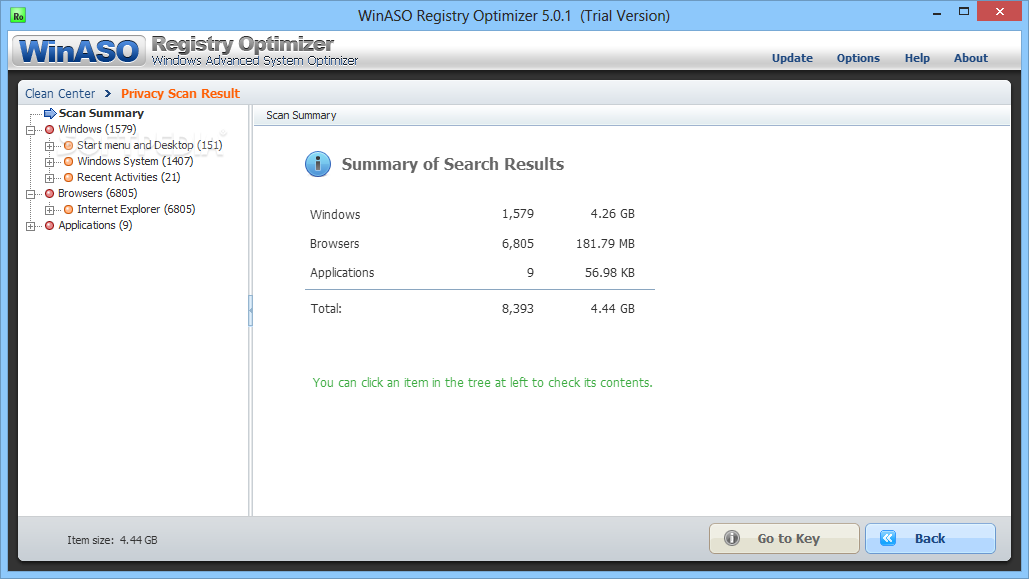Click the Go to Key button
Viewport: 1029px width, 579px height.
(784, 538)
